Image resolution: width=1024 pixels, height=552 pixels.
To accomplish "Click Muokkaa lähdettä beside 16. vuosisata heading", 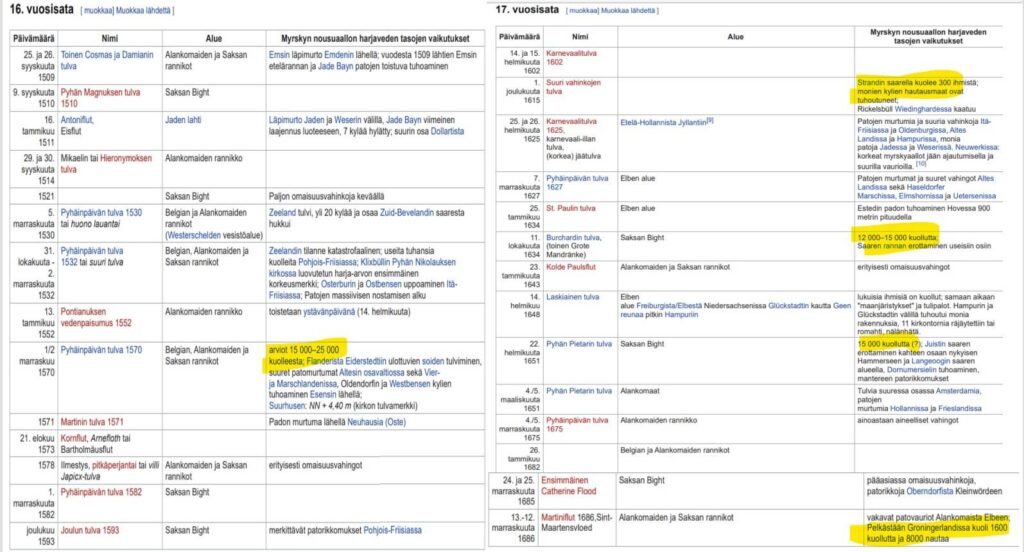I will 147,11.
